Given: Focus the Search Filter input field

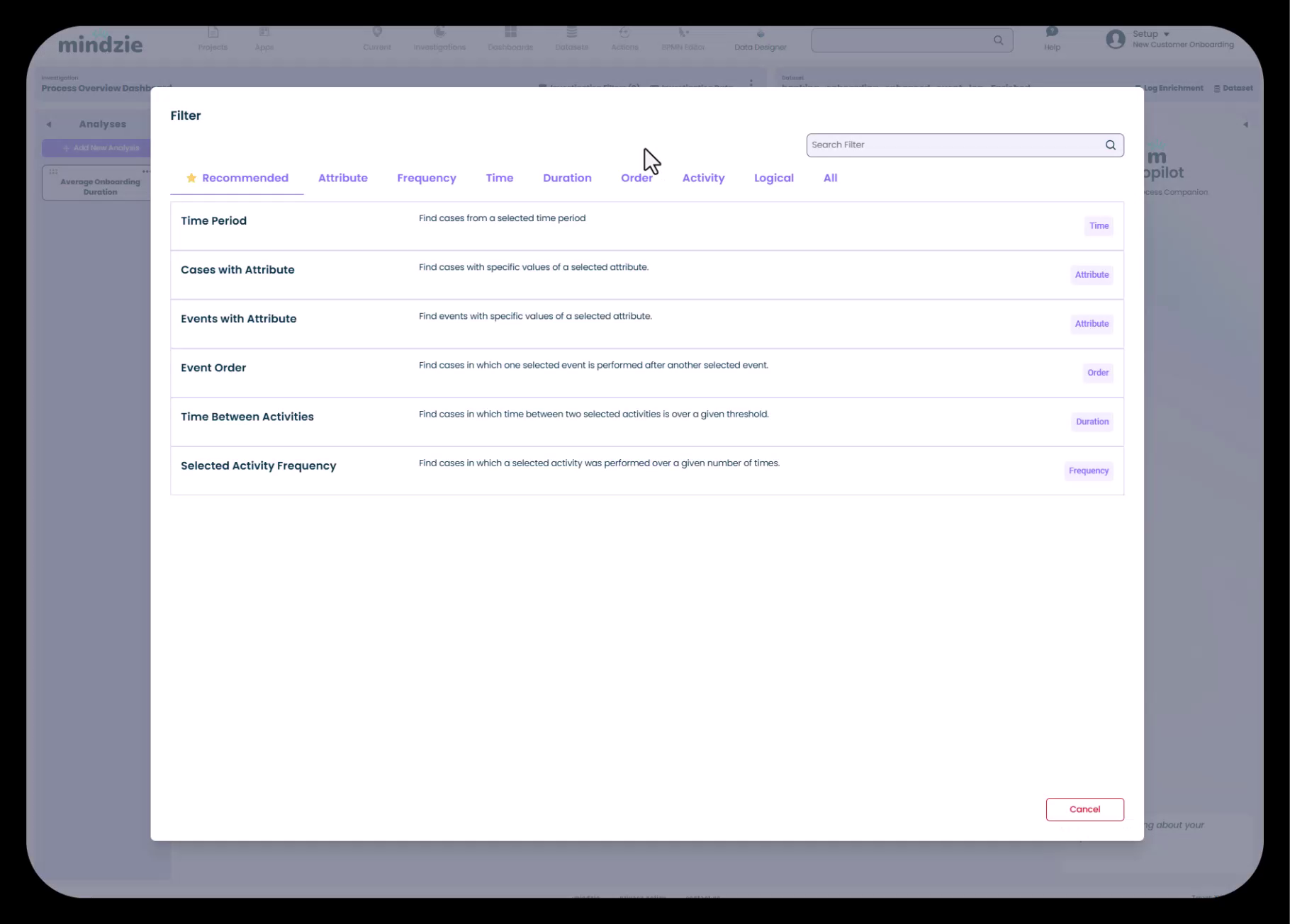Looking at the screenshot, I should click(951, 145).
